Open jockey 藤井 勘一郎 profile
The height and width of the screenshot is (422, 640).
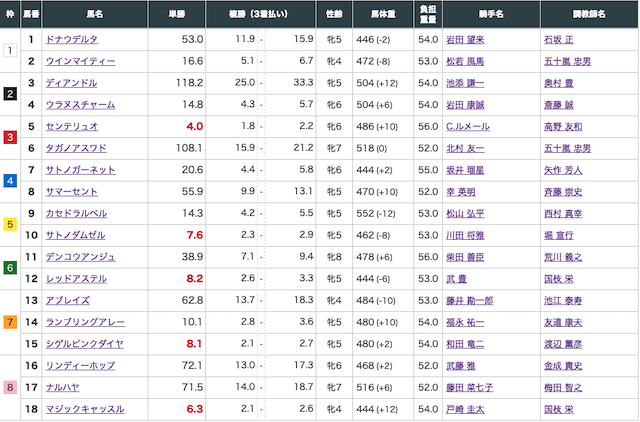coord(469,300)
